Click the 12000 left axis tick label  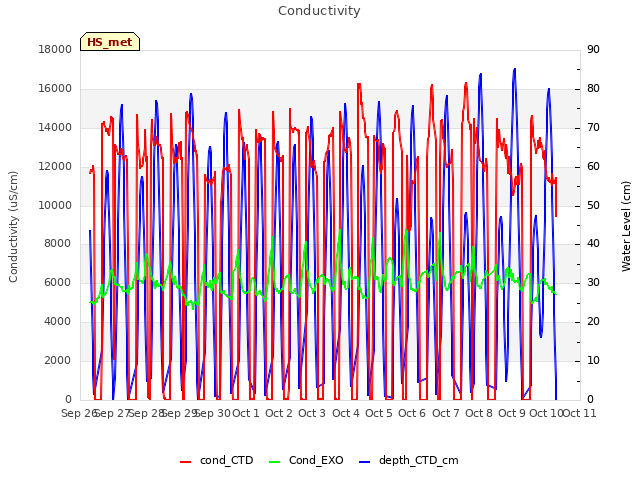pyautogui.click(x=55, y=167)
